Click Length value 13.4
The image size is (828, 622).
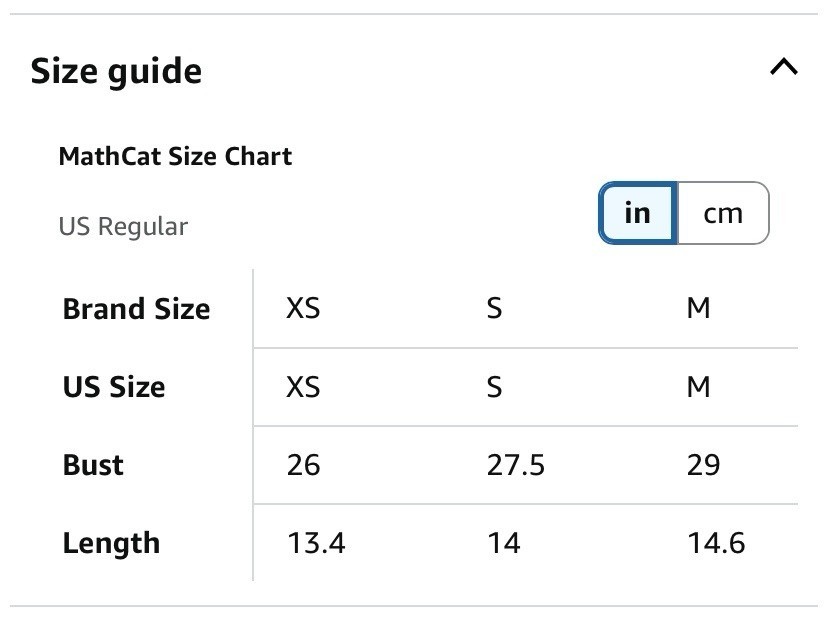click(x=316, y=543)
